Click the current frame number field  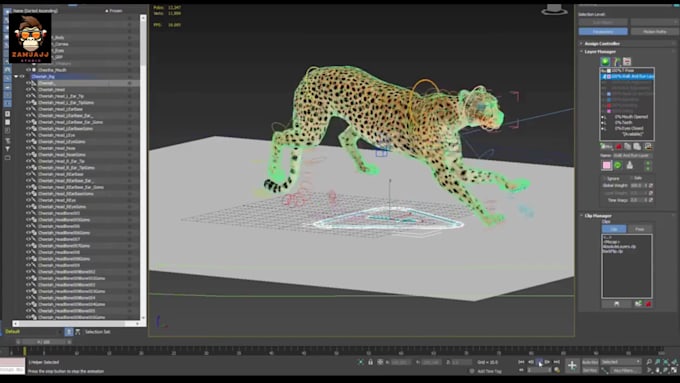coord(538,370)
